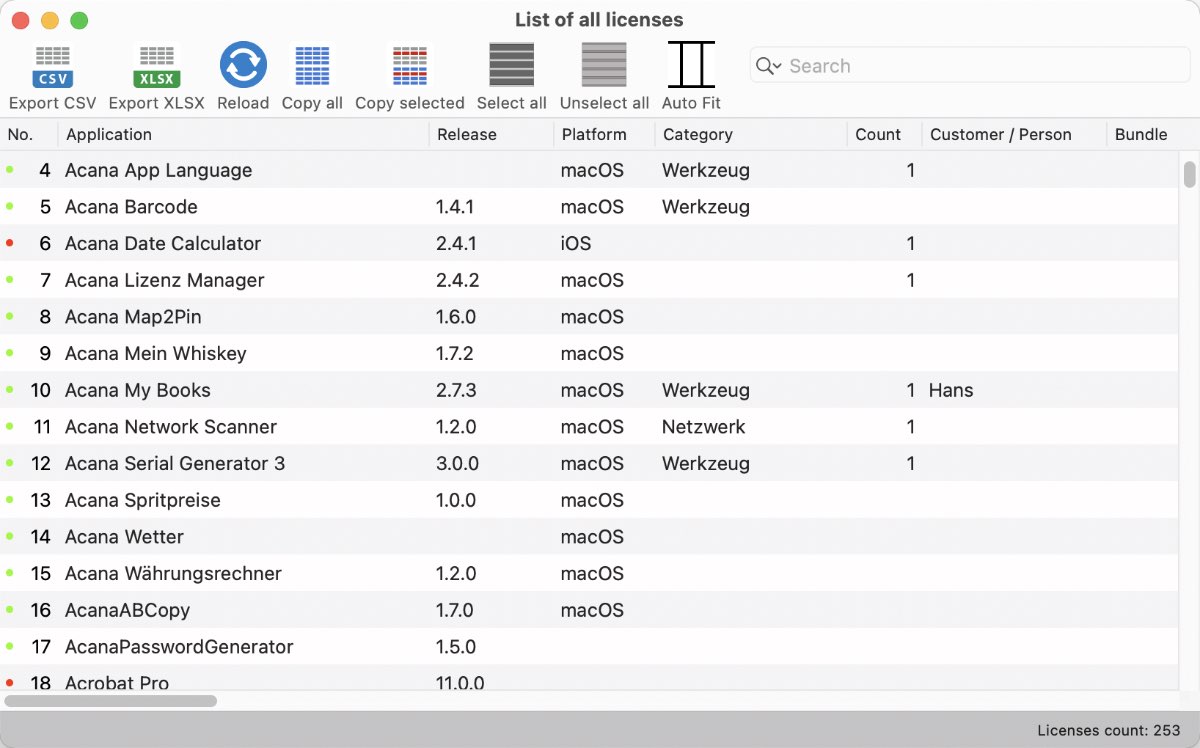Click release 1.4.1 of Acana Barcode

pyautogui.click(x=455, y=207)
